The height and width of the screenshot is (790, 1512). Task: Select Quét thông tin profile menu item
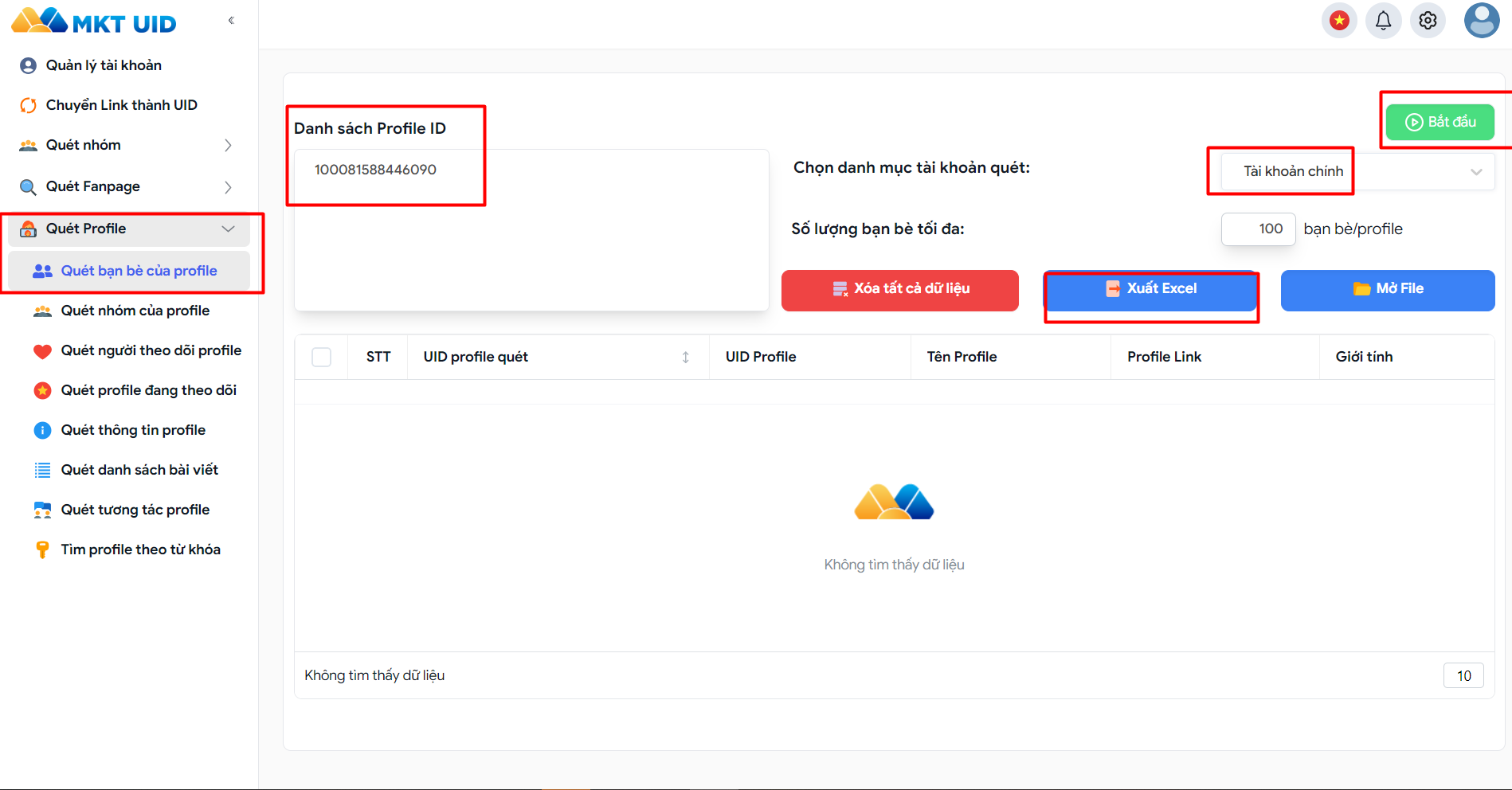pyautogui.click(x=133, y=430)
